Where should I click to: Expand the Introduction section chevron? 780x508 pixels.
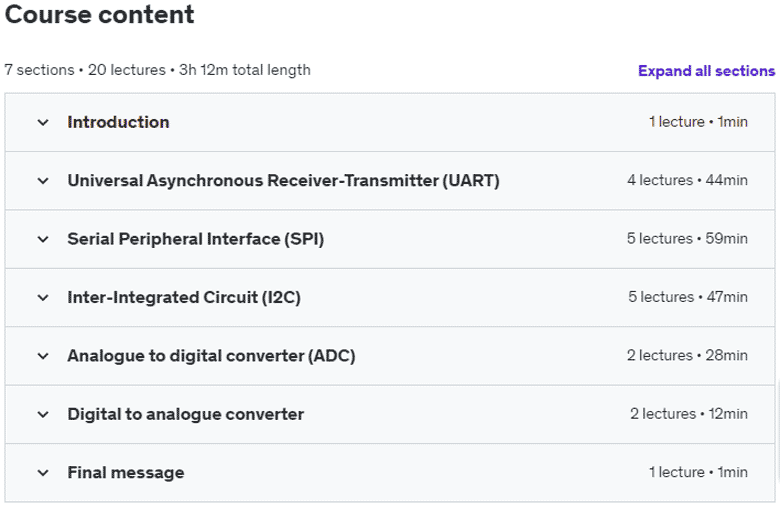[43, 122]
